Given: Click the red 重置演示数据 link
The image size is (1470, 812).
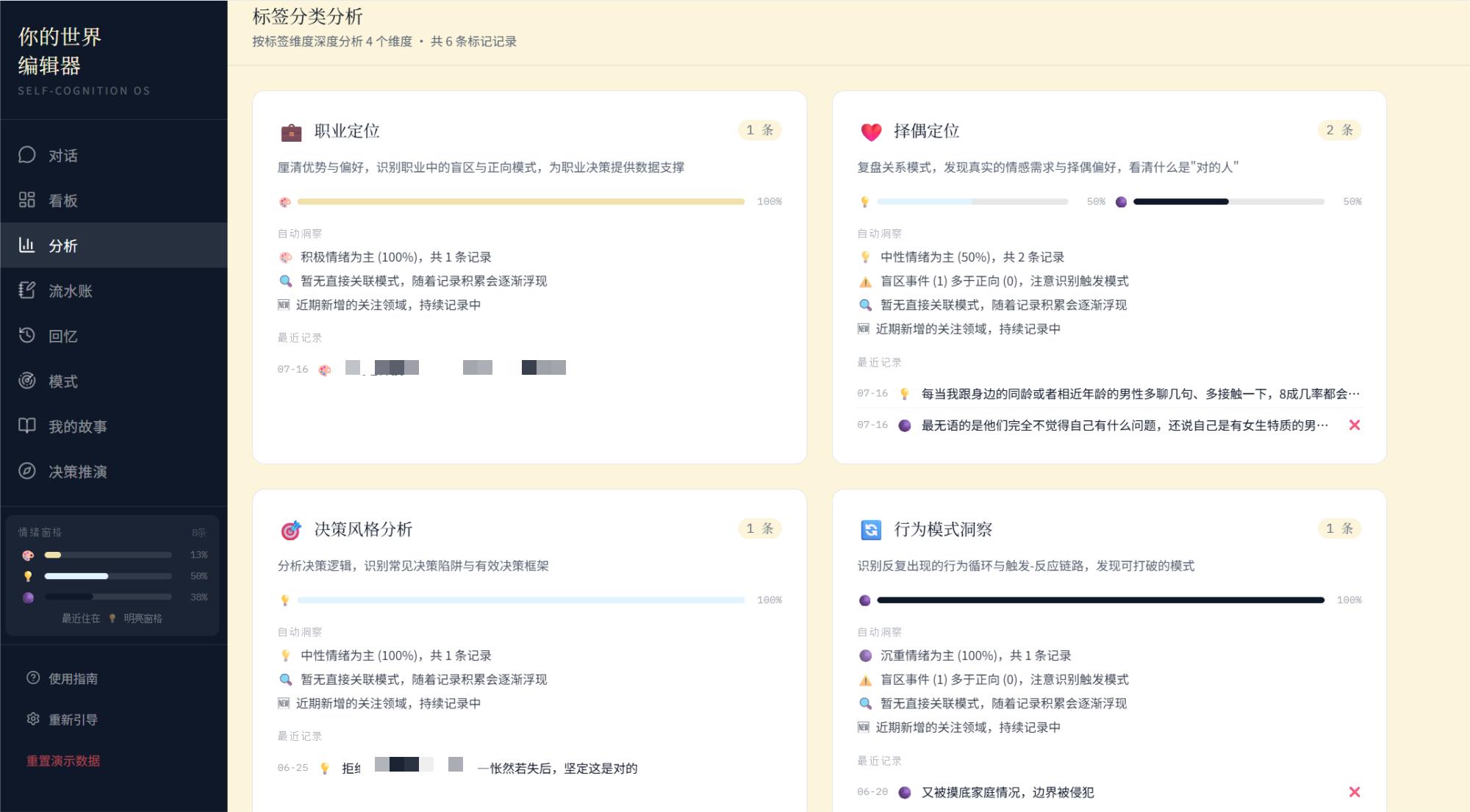Looking at the screenshot, I should [63, 761].
